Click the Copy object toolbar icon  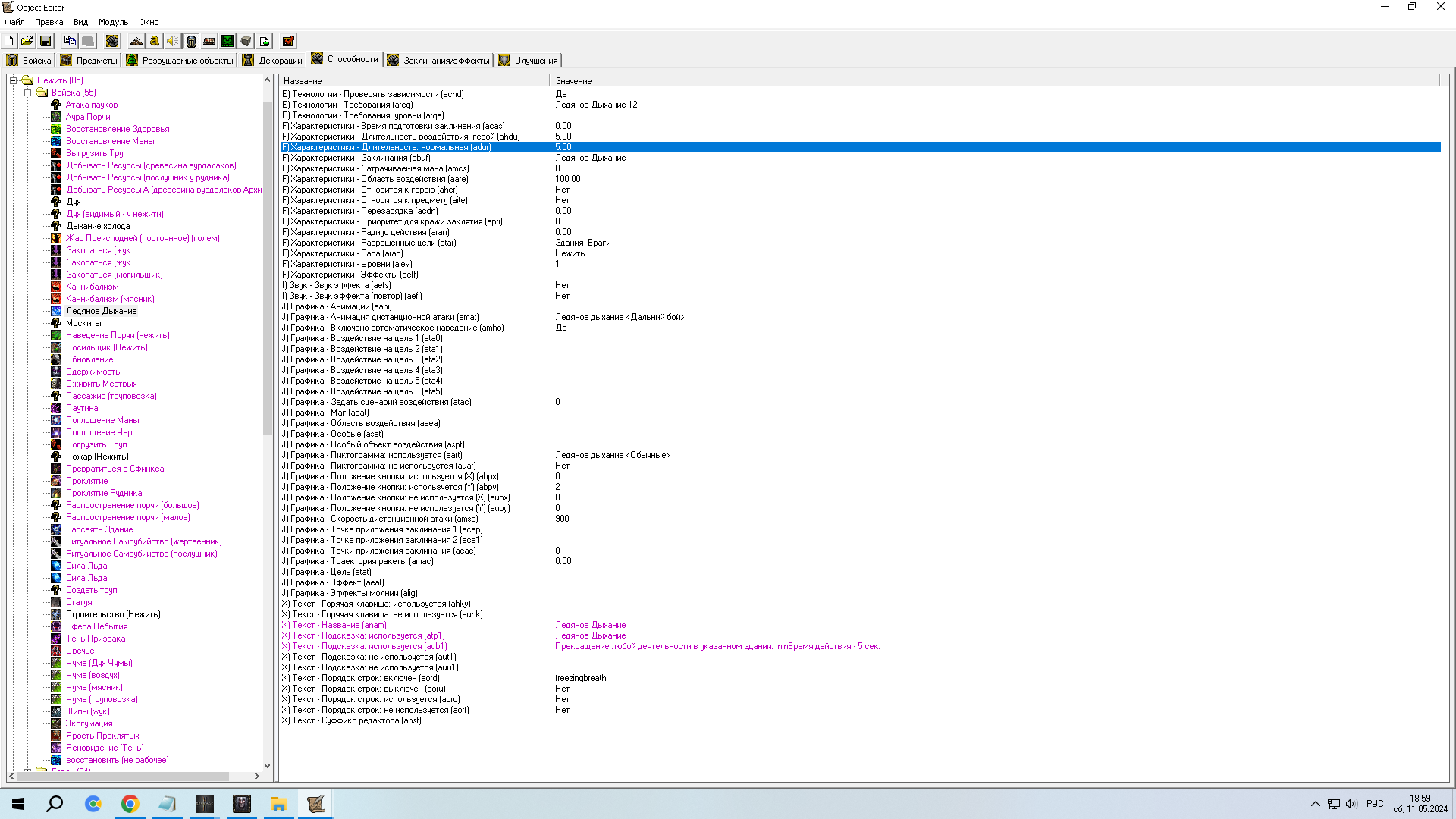pos(70,41)
